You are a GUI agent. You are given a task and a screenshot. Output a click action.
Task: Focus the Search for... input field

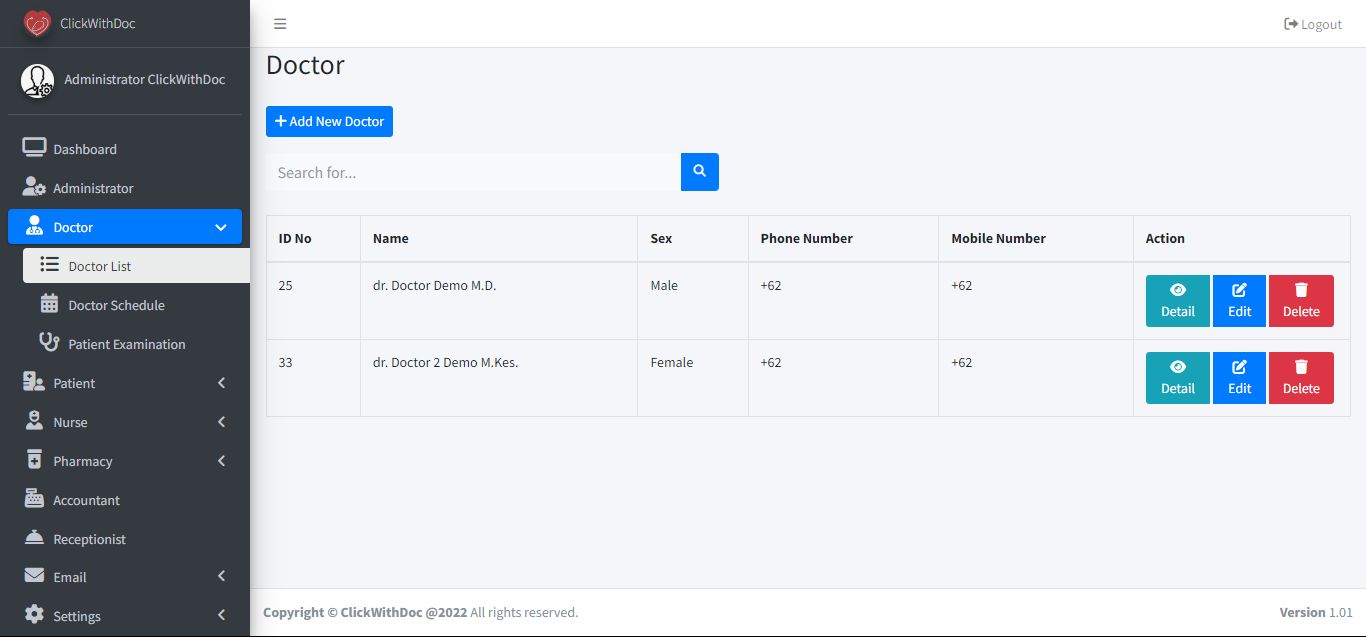[x=473, y=172]
